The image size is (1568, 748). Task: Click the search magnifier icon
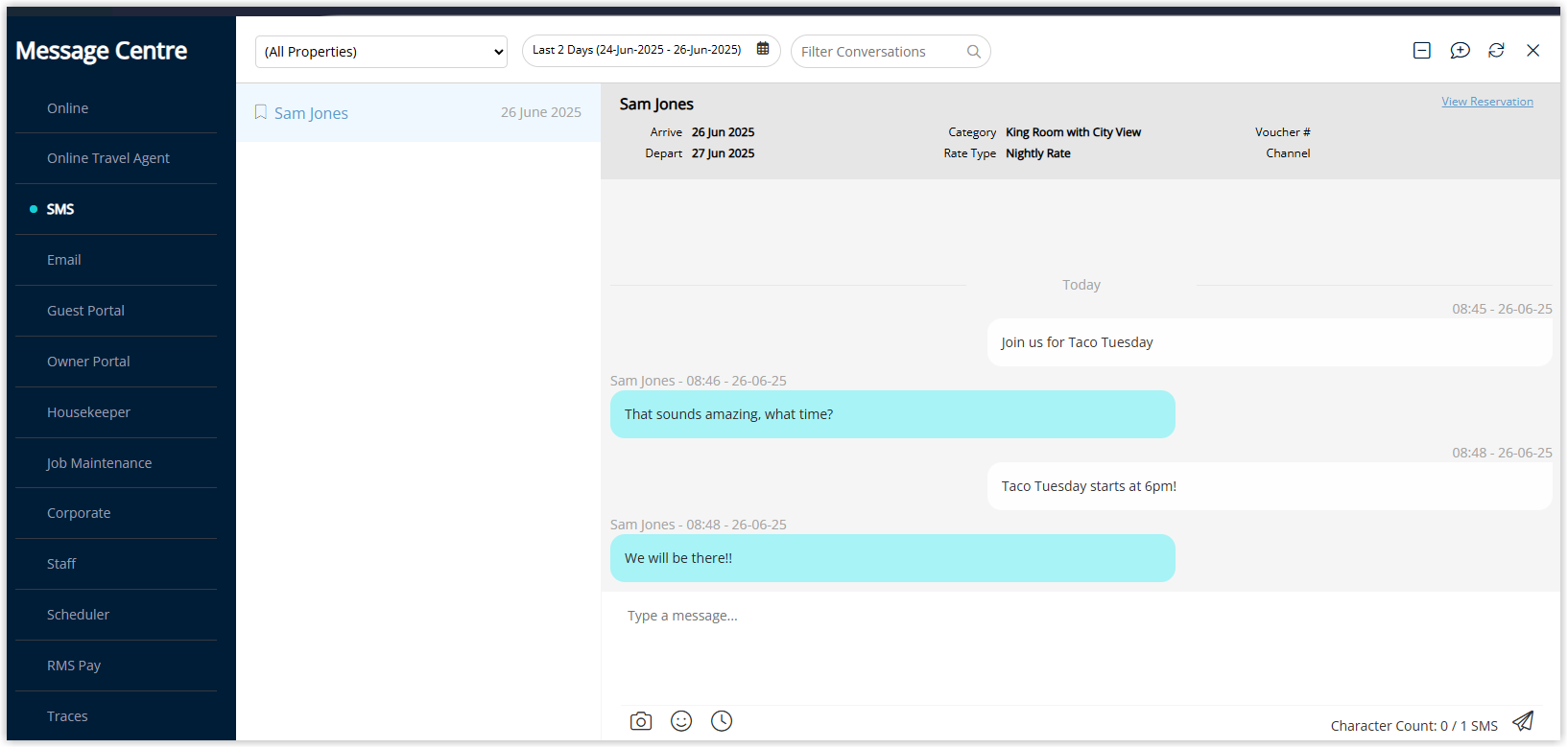[x=974, y=52]
